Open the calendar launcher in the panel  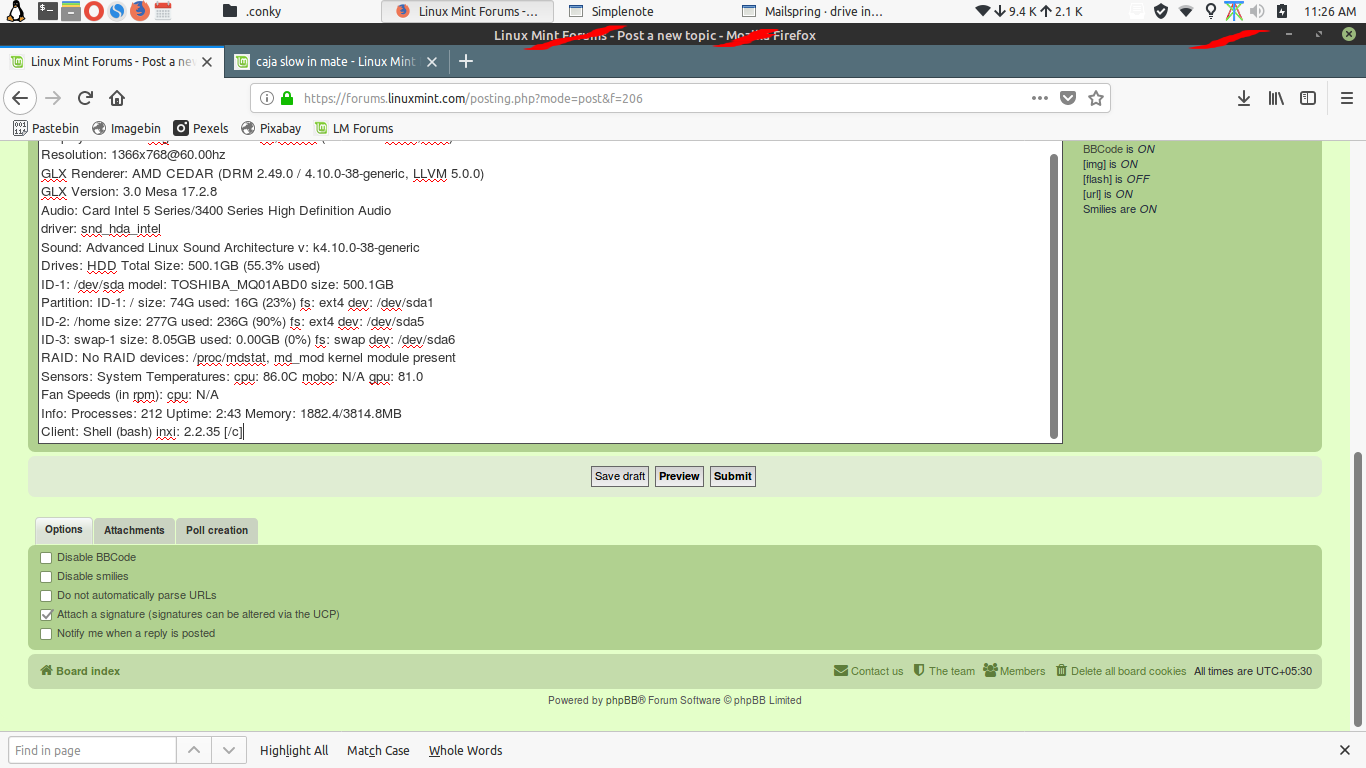[x=163, y=12]
